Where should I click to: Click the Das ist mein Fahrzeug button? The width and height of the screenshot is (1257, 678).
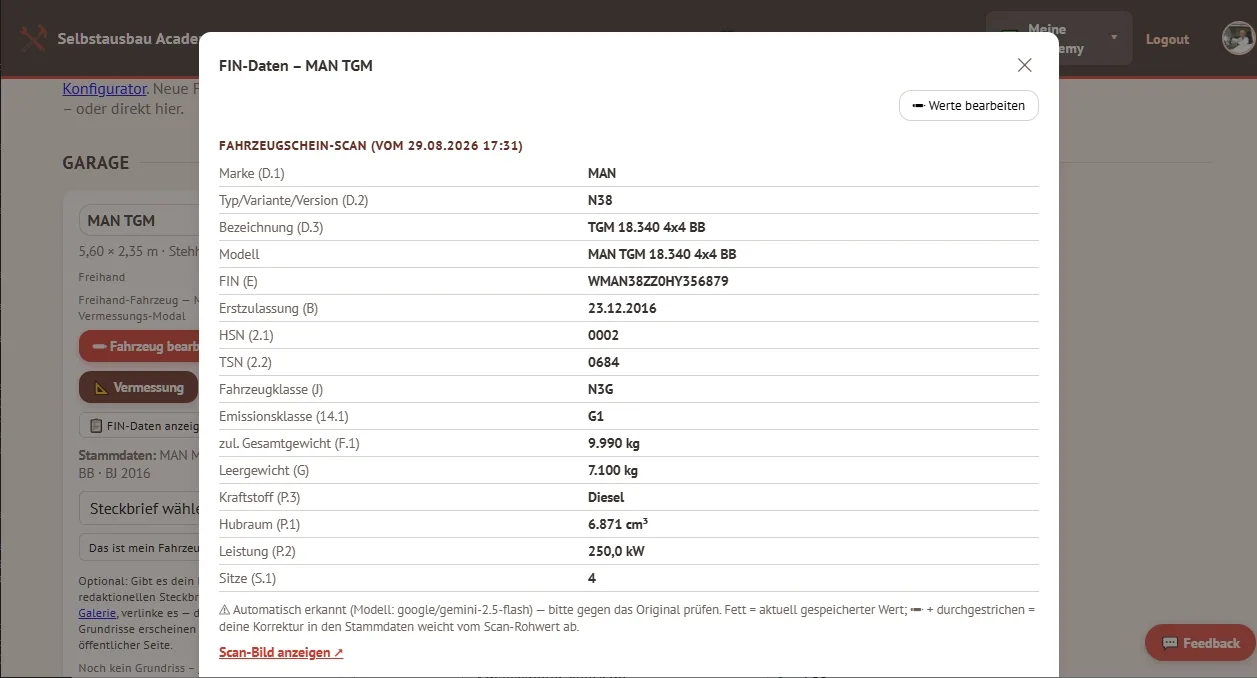point(140,548)
